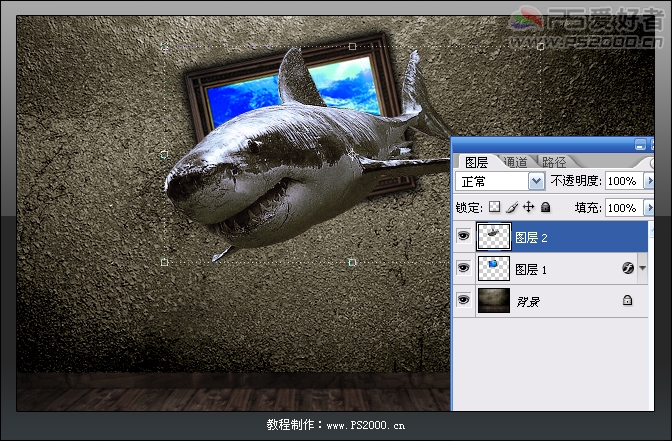This screenshot has height=441, width=672.
Task: Toggle lock transparent pixels icon
Action: [x=495, y=207]
